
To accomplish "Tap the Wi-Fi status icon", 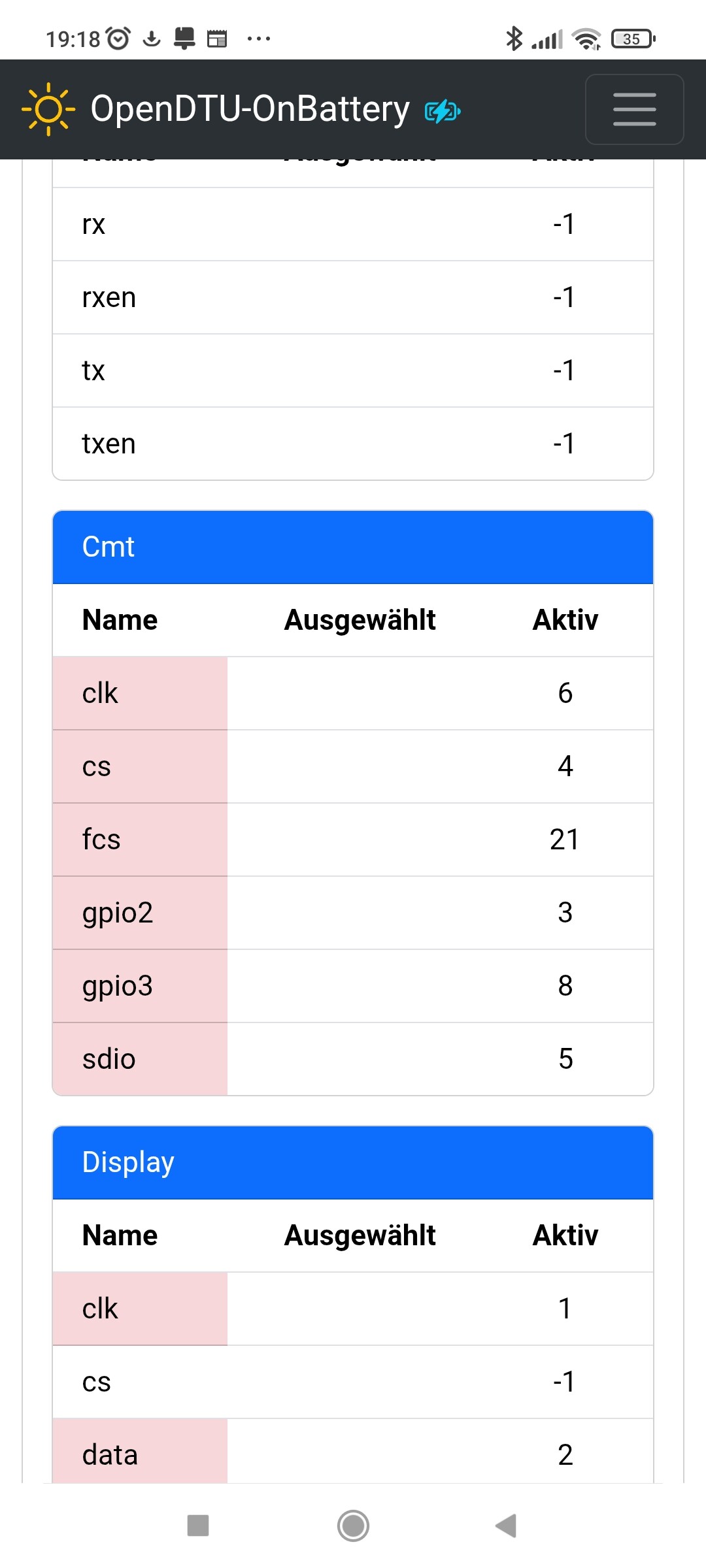I will tap(586, 39).
